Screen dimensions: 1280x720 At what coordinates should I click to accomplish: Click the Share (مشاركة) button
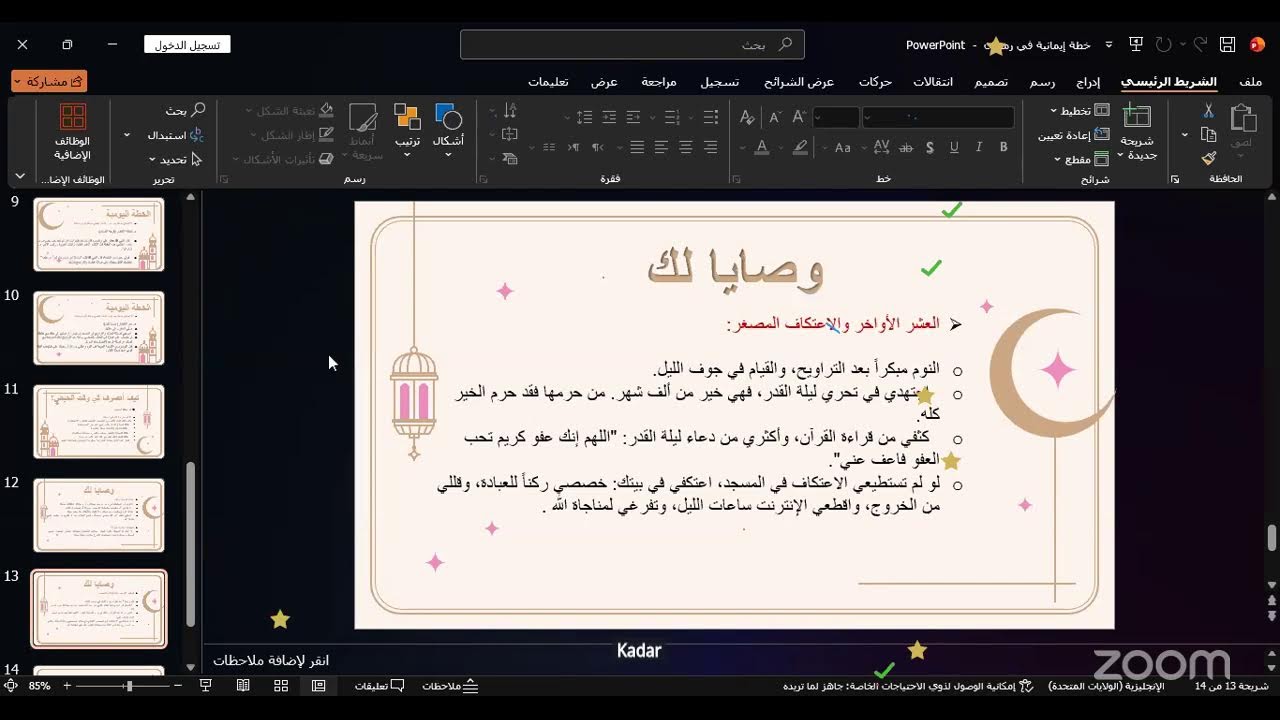tap(49, 81)
